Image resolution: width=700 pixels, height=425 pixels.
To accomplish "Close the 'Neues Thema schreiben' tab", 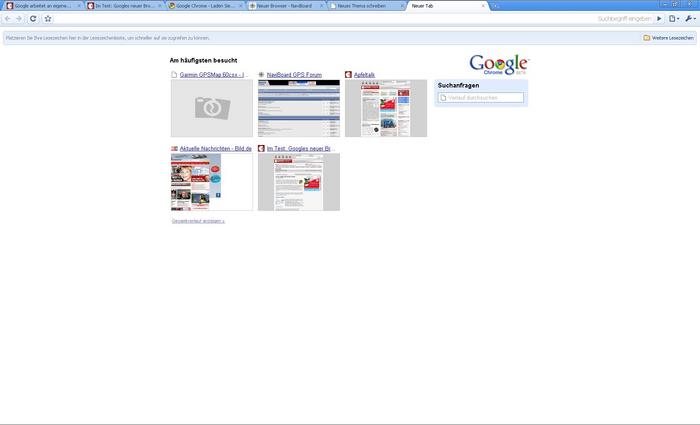I will (x=402, y=6).
